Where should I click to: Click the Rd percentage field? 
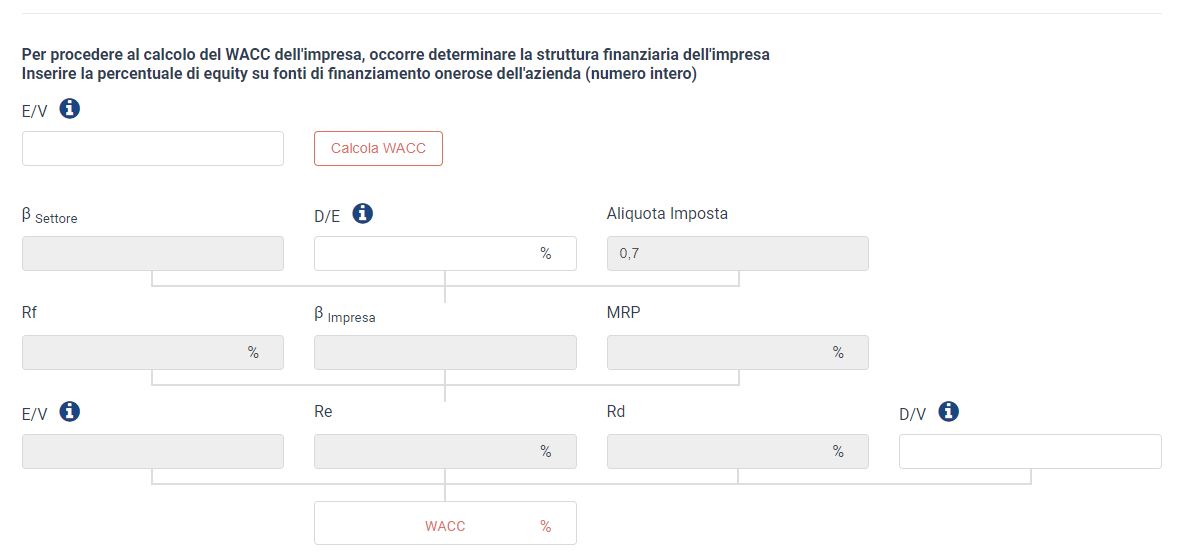tap(738, 451)
